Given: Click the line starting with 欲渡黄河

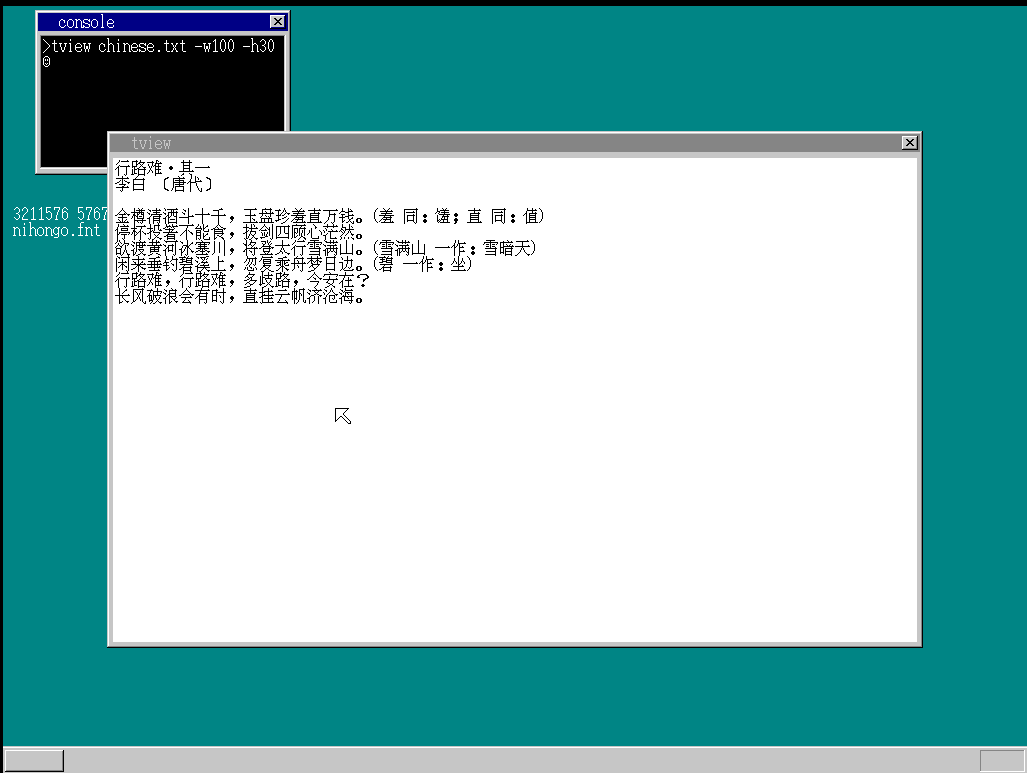Looking at the screenshot, I should pyautogui.click(x=326, y=248).
